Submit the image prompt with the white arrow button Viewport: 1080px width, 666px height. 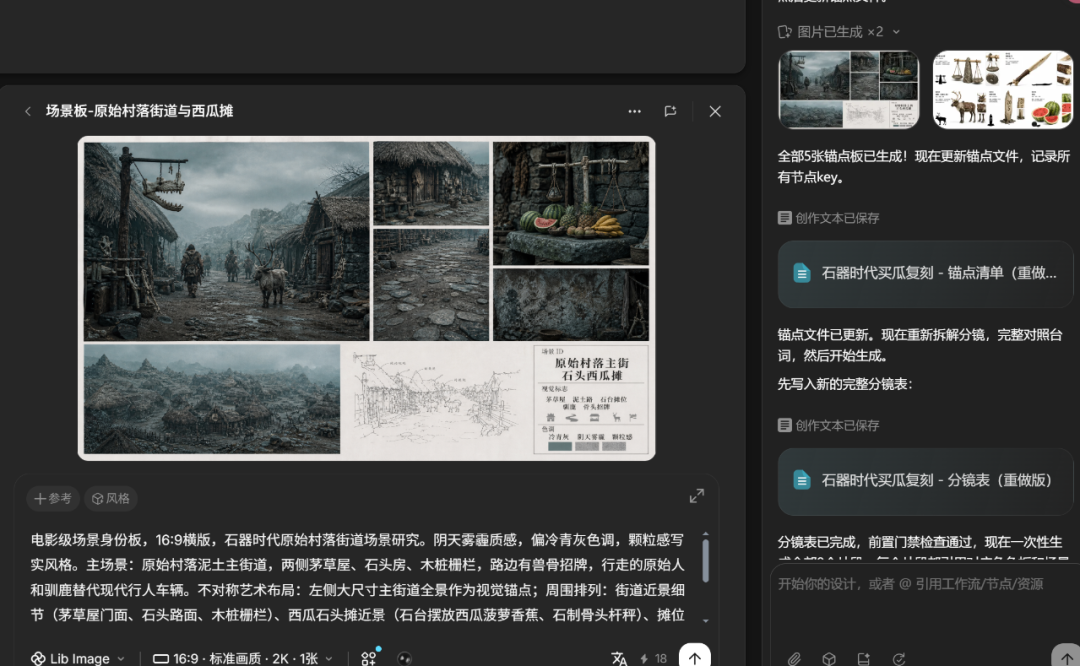(694, 656)
